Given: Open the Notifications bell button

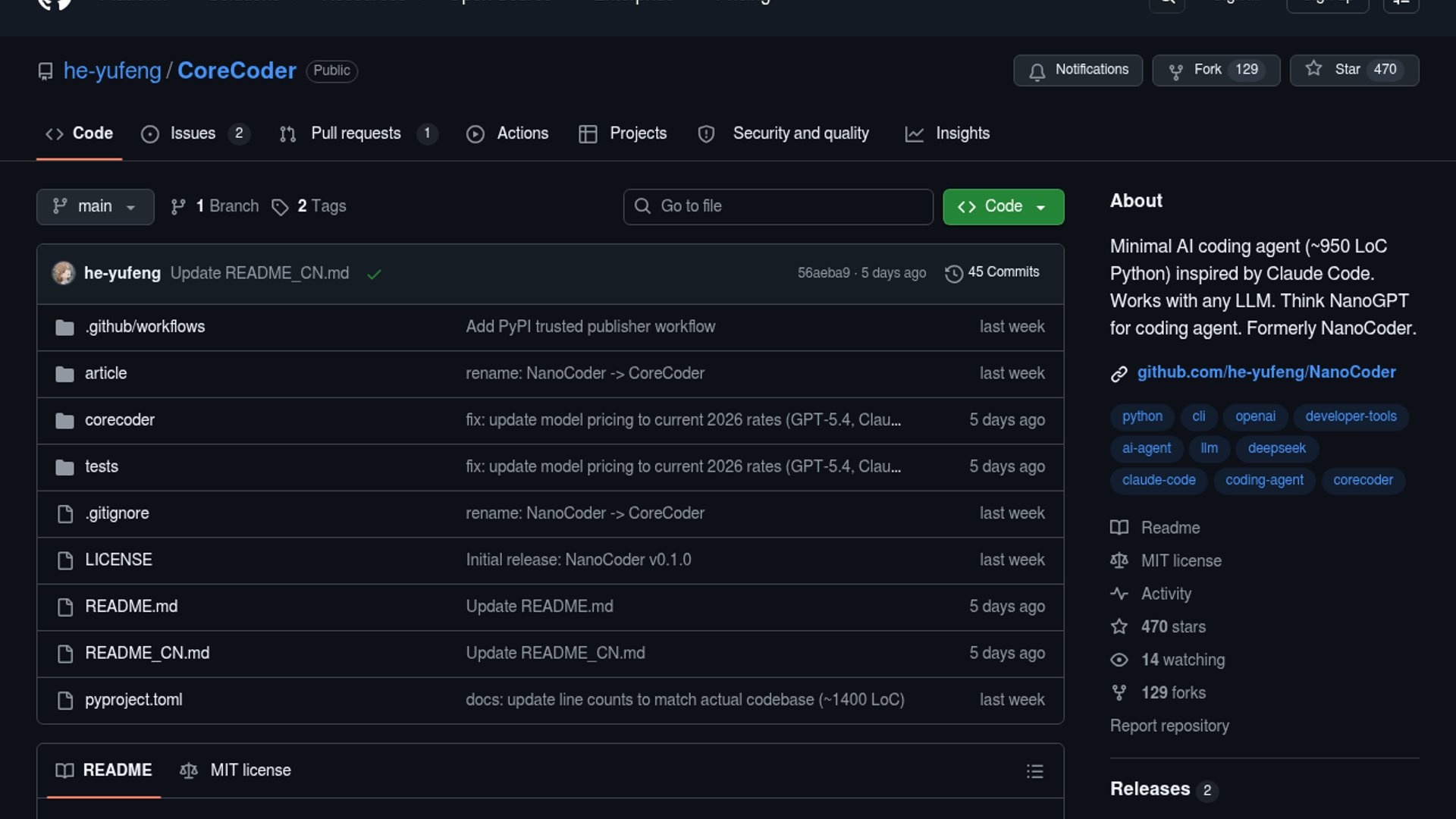Looking at the screenshot, I should pyautogui.click(x=1078, y=70).
